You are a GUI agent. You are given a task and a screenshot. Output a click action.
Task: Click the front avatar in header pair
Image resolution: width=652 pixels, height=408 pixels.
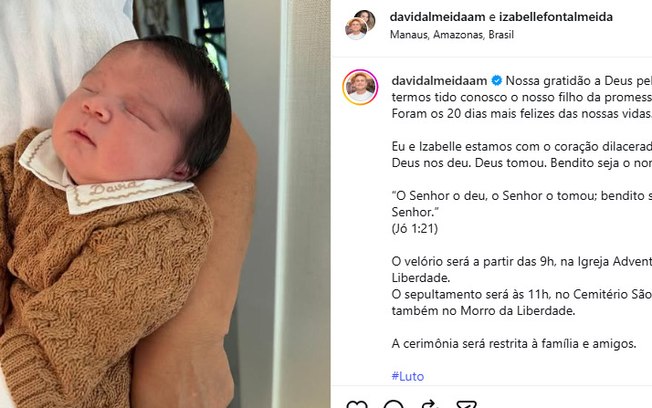pos(356,29)
